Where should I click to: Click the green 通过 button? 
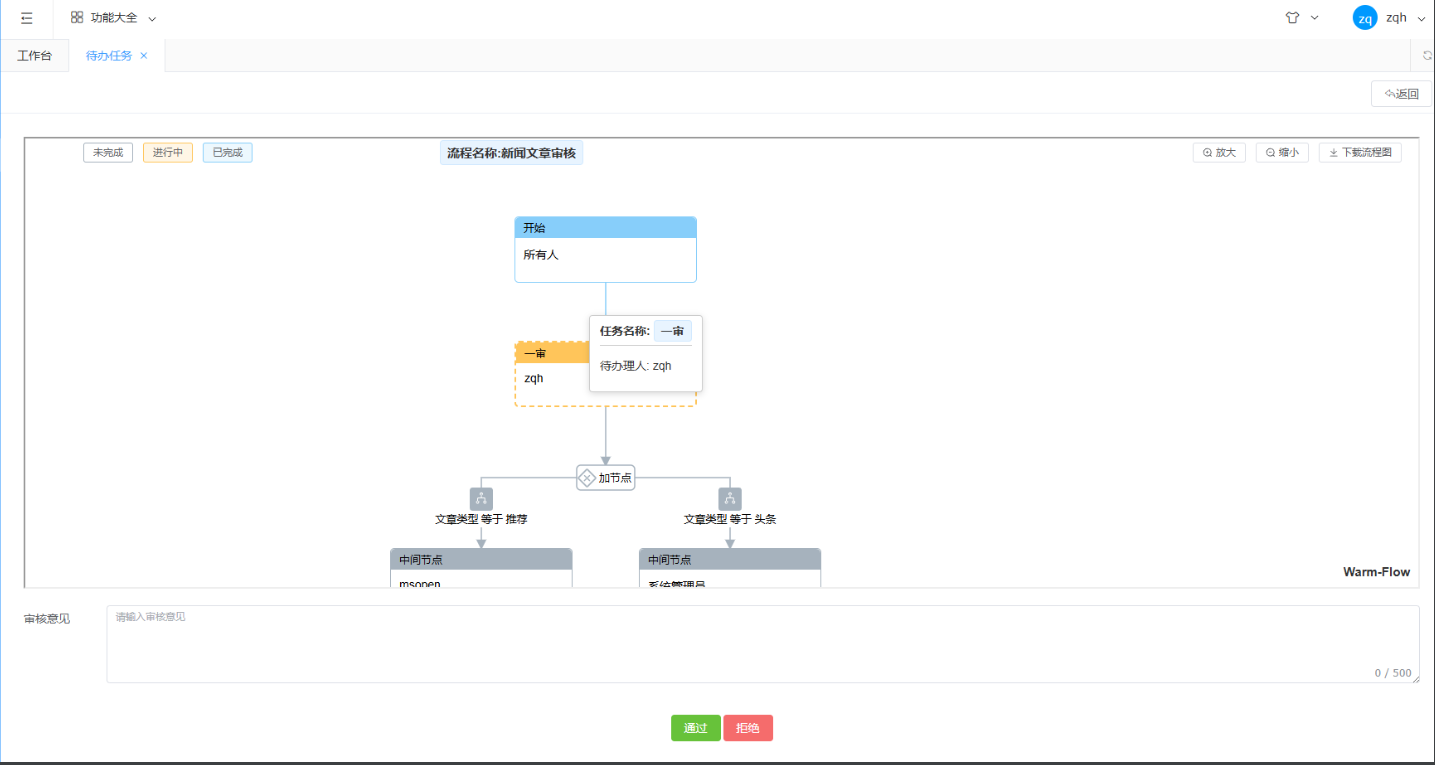point(695,728)
